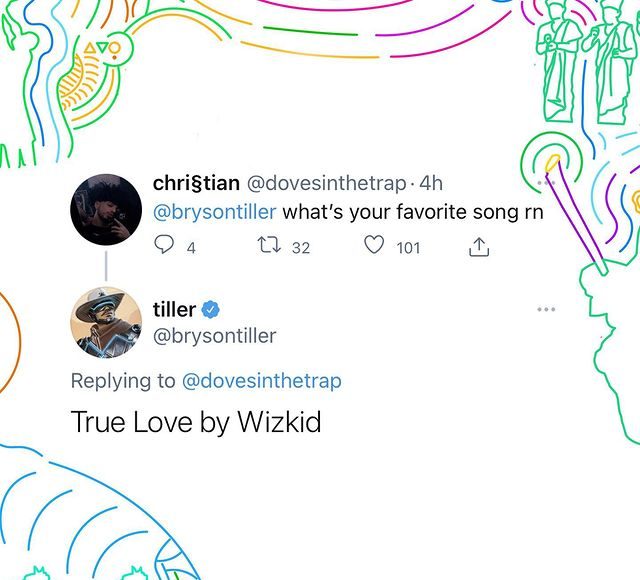This screenshot has height=580, width=640.
Task: Like the tweet with the heart icon
Action: point(374,245)
